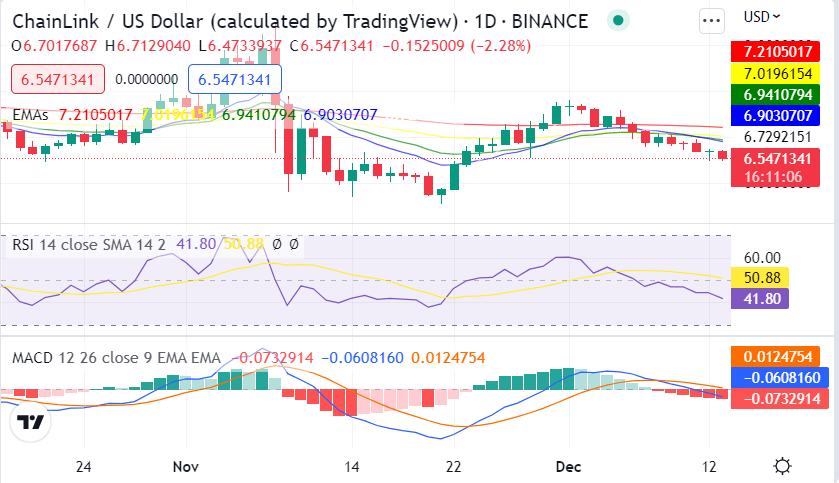Select the RSI 14 close SMA 14 2 legend
The width and height of the screenshot is (839, 483).
[x=89, y=244]
